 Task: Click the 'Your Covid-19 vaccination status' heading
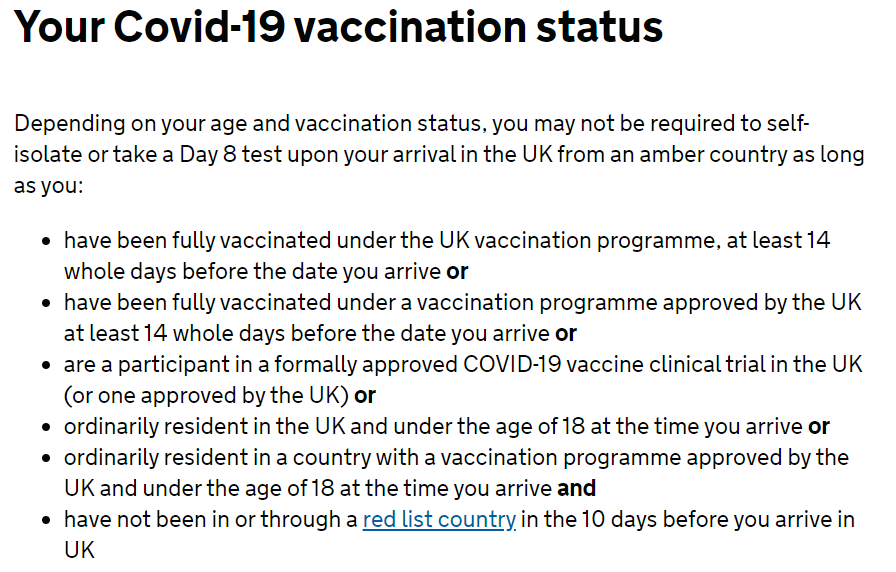tap(338, 26)
